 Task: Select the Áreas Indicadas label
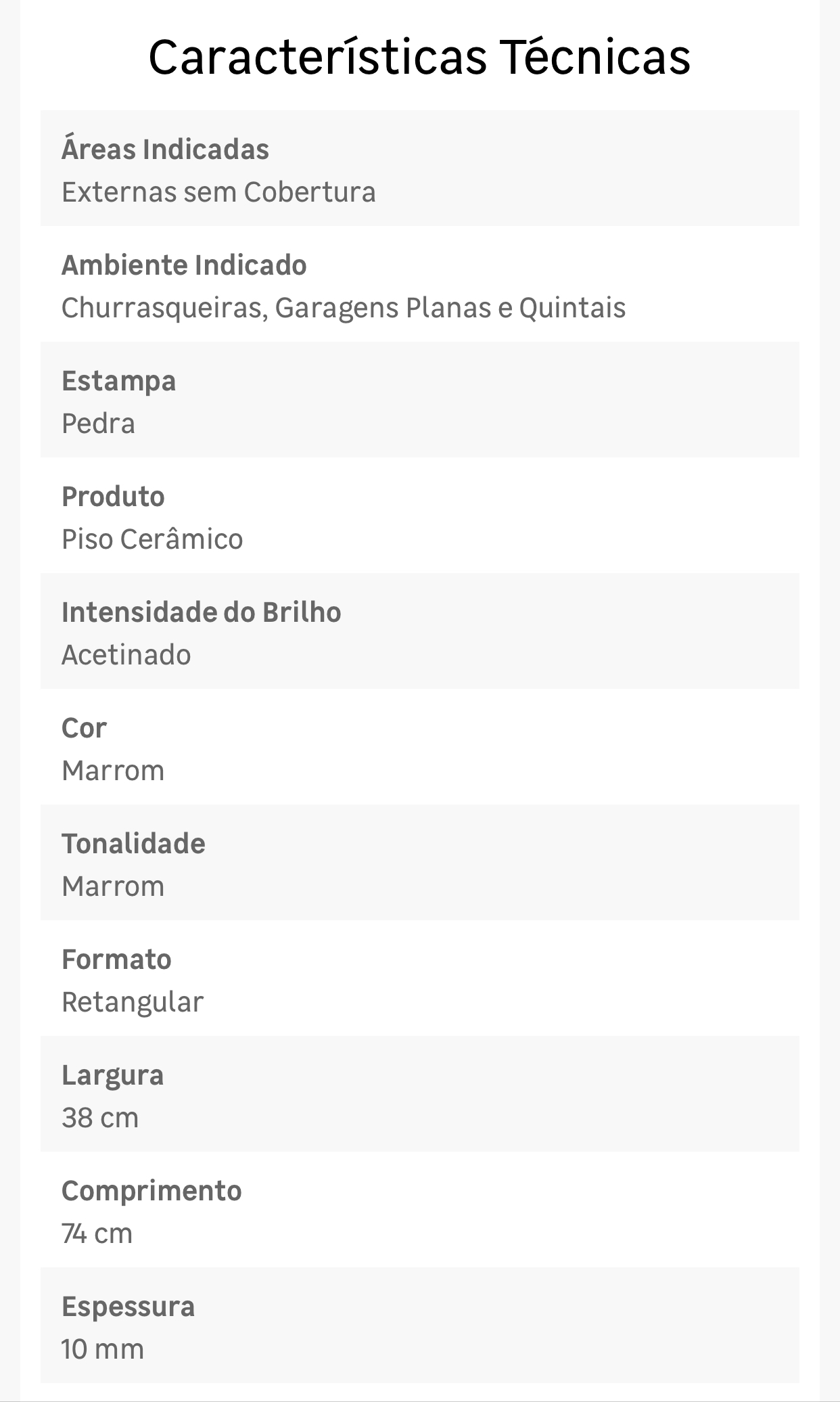coord(165,150)
